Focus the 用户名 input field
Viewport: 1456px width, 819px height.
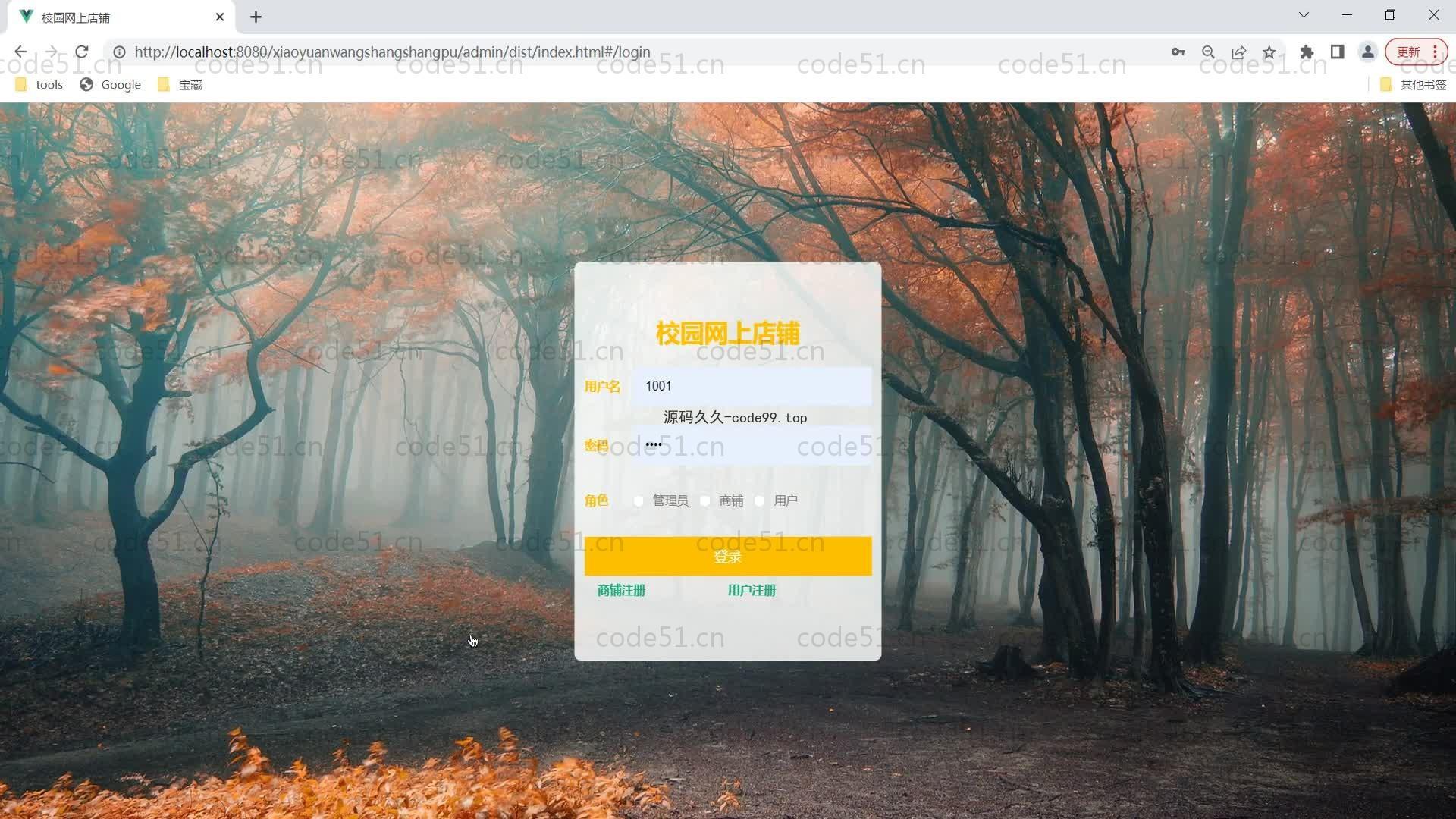[752, 386]
